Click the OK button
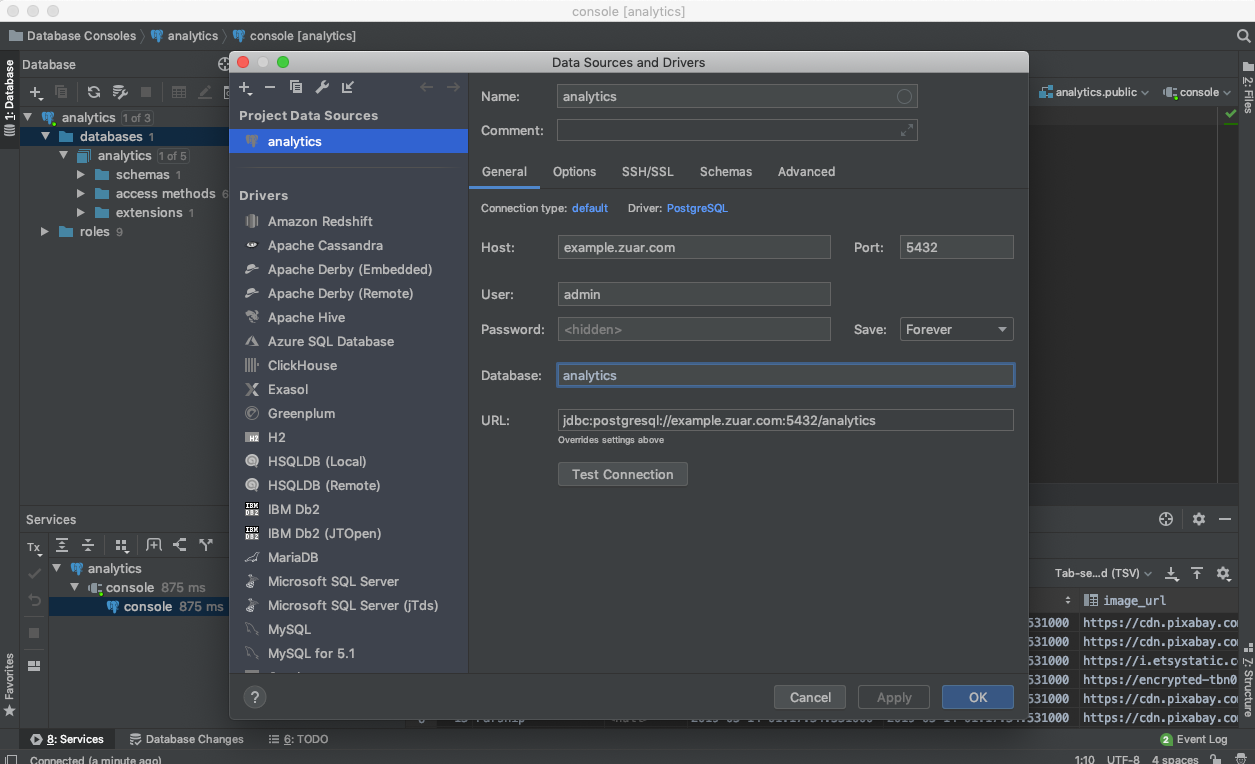The width and height of the screenshot is (1255, 764). [977, 697]
